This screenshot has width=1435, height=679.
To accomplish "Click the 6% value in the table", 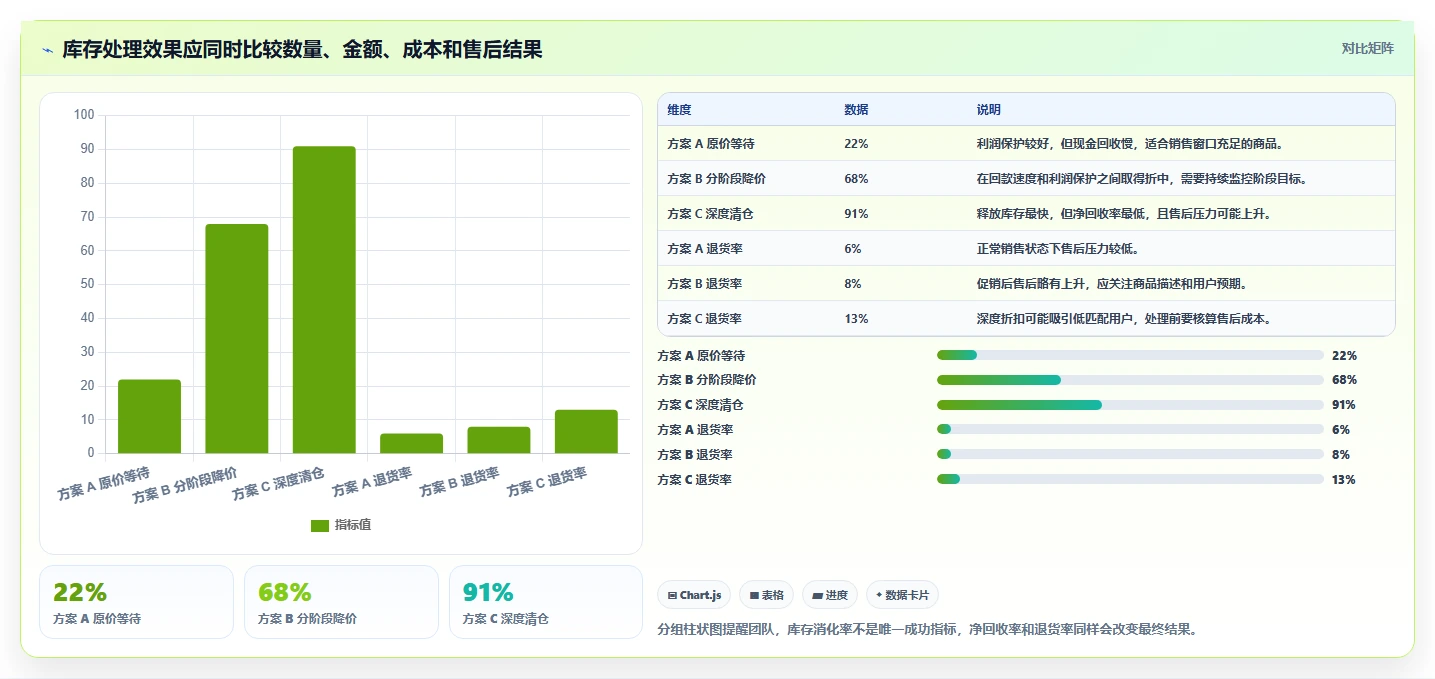I will (x=853, y=249).
